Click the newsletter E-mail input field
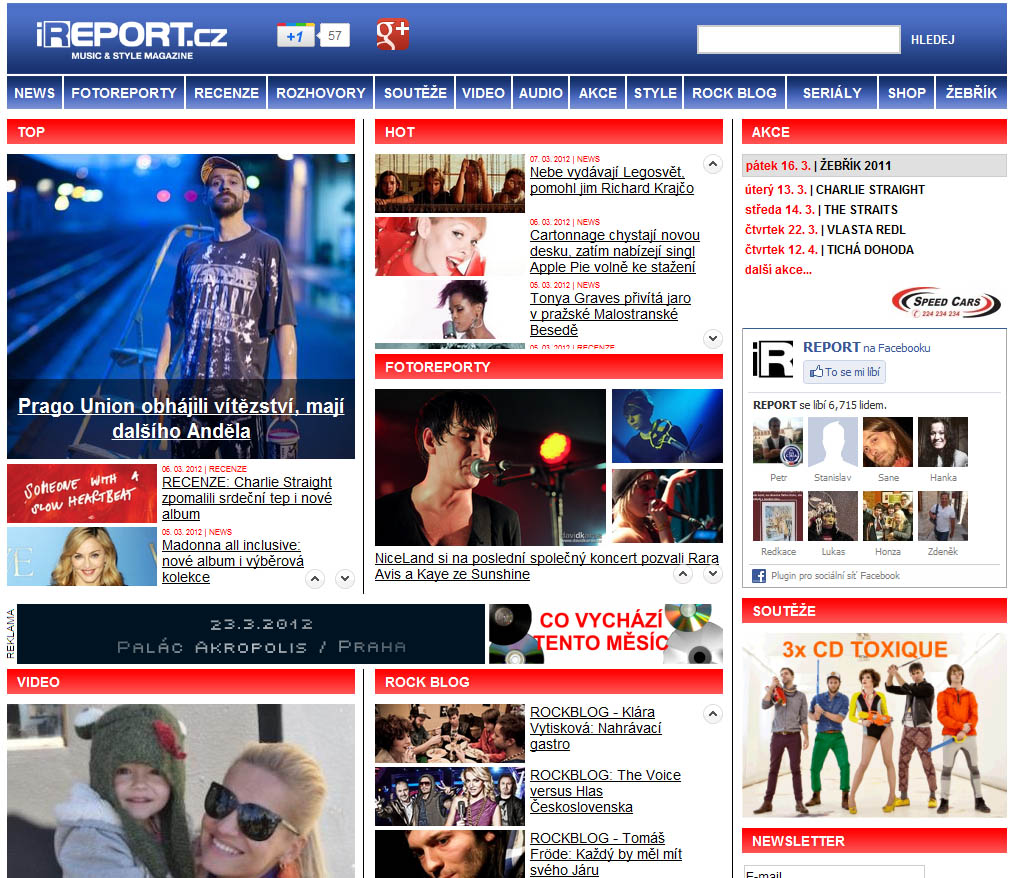1013x878 pixels. coord(834,872)
